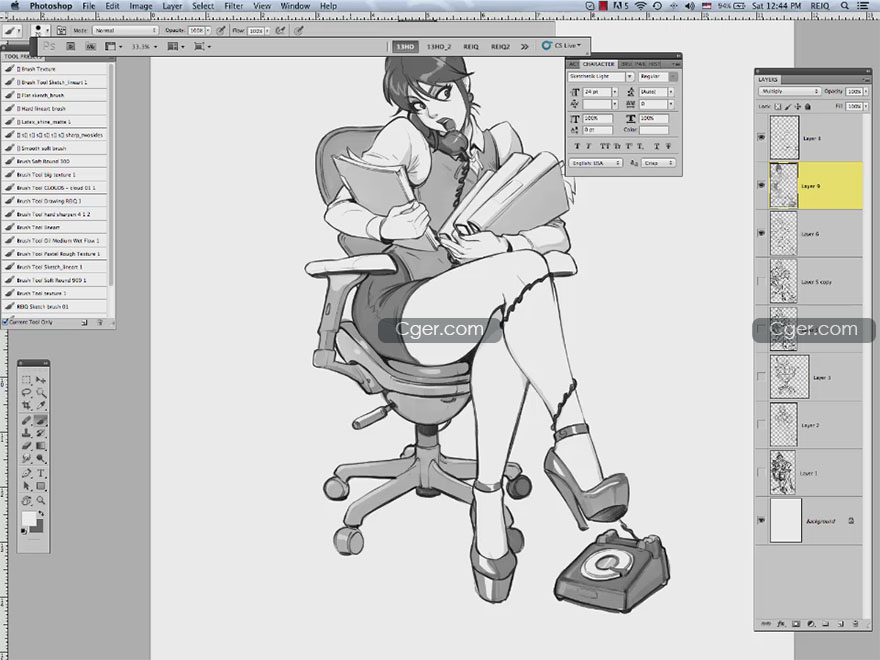Select the History Brush tool
880x660 pixels.
pos(40,433)
